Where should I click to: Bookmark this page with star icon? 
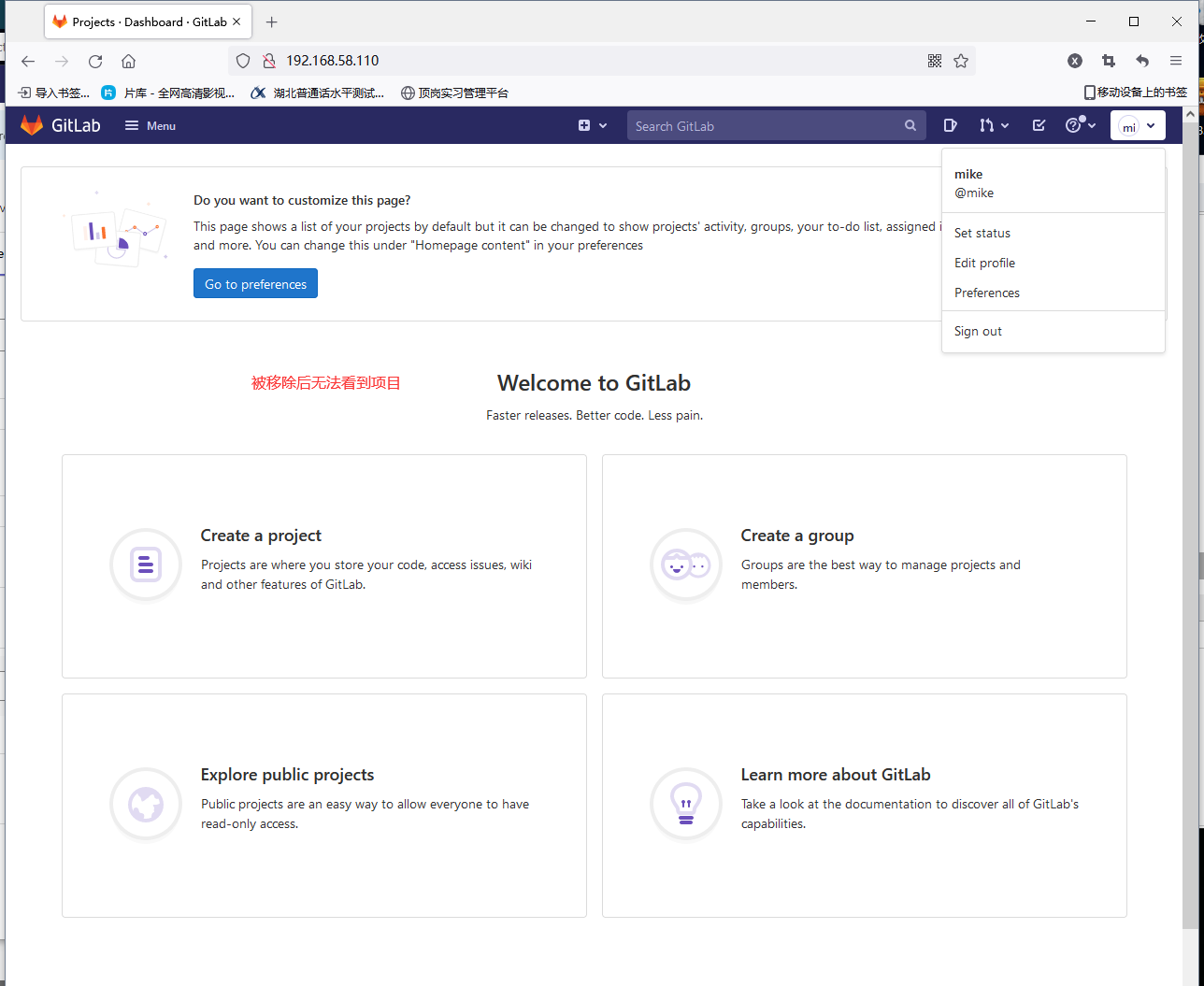point(961,61)
